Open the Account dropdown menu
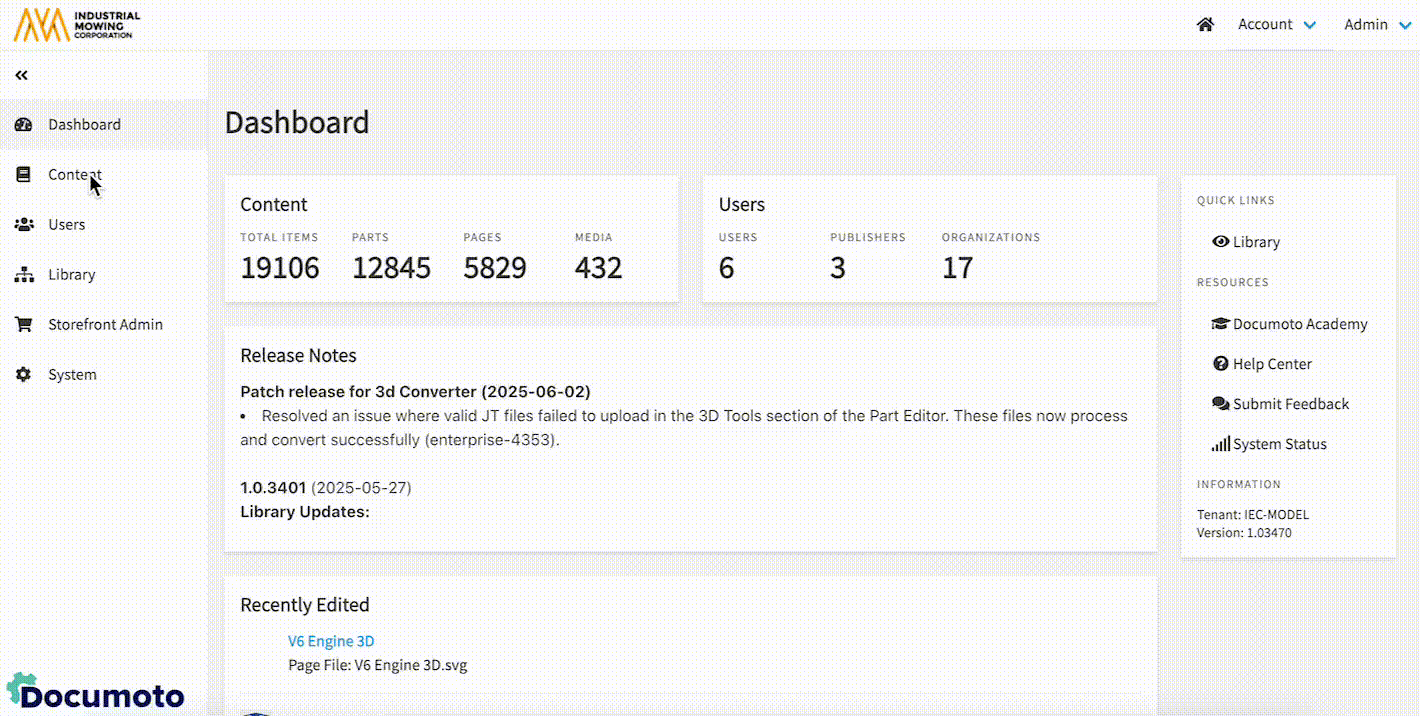 click(1276, 25)
